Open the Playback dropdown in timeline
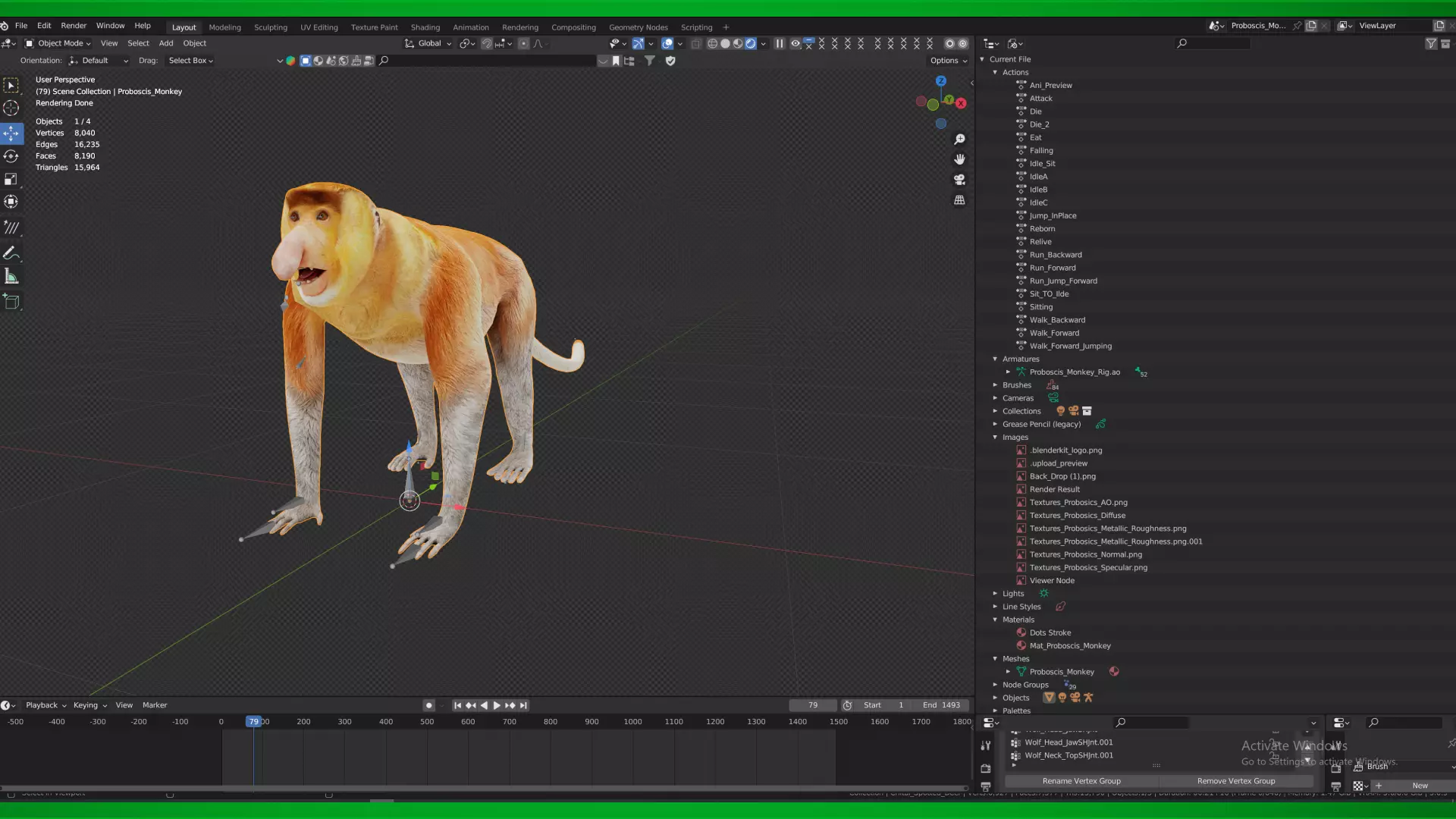 46,705
